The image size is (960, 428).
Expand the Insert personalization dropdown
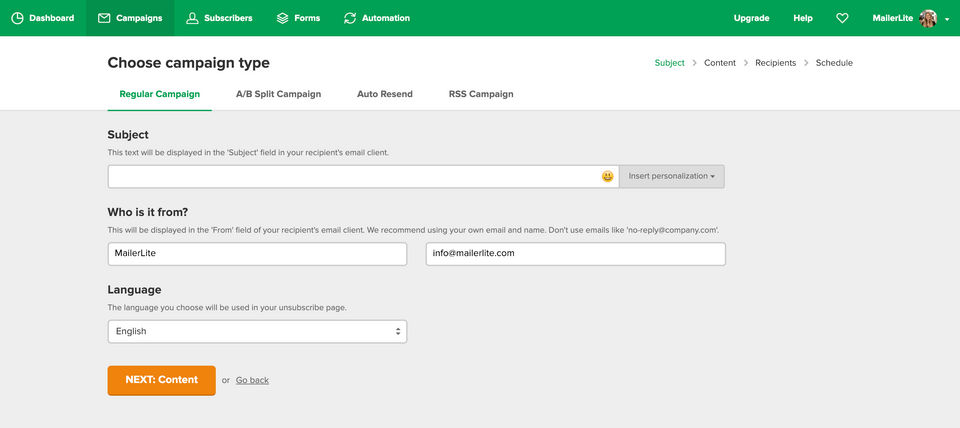[672, 177]
